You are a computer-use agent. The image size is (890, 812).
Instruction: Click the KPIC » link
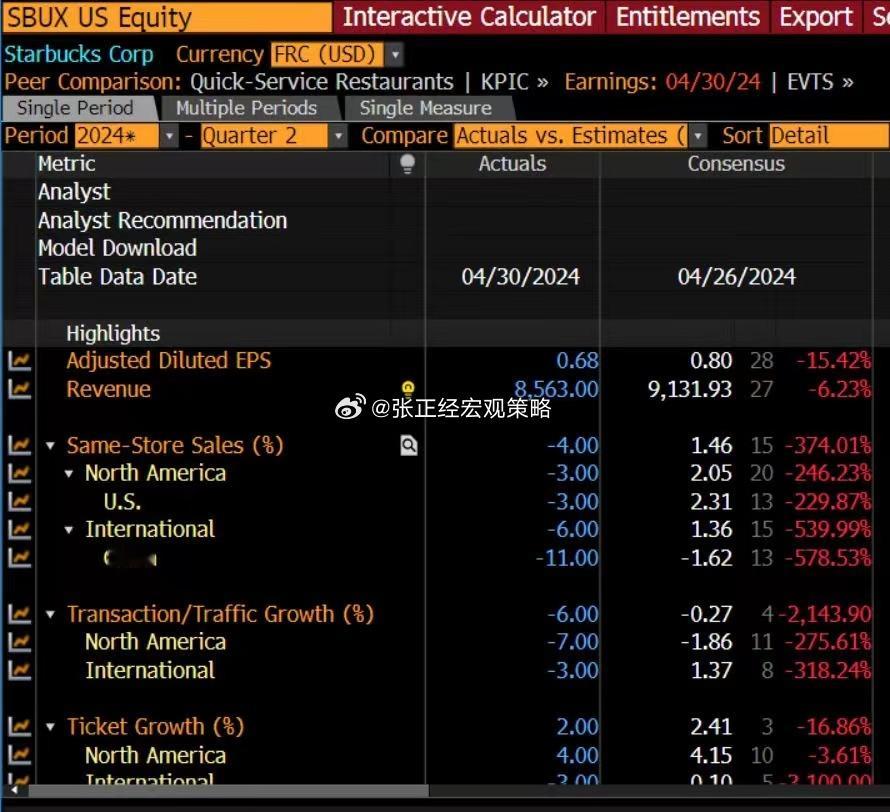[x=515, y=82]
